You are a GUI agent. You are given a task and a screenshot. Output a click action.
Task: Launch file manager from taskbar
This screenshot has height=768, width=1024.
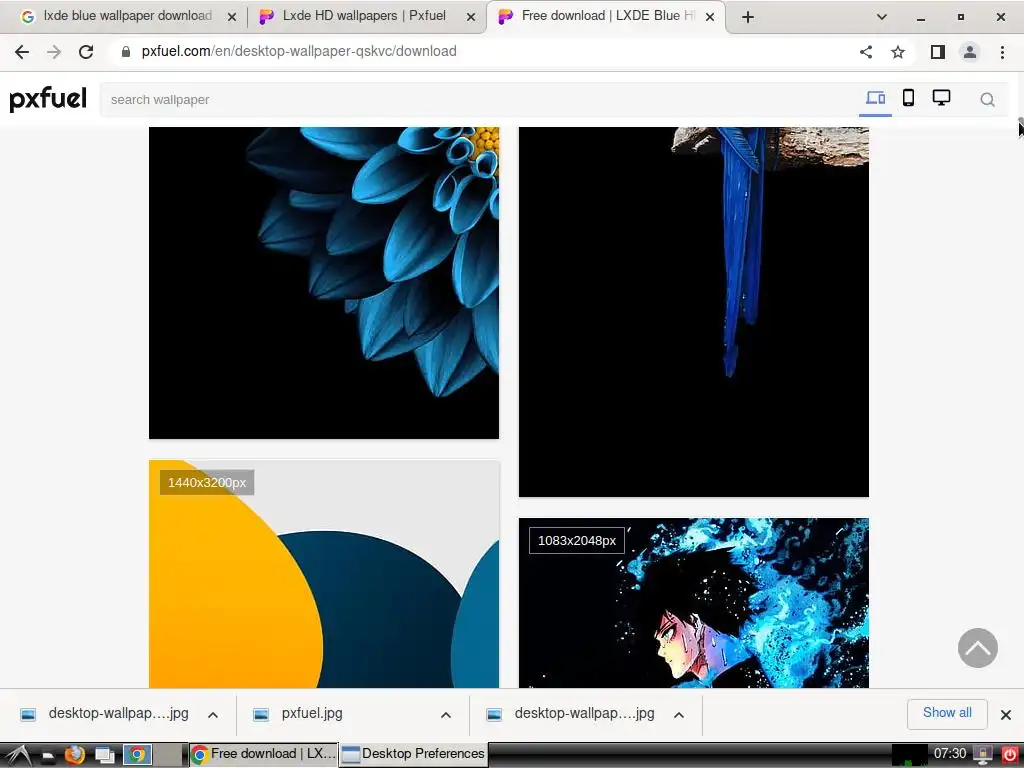click(48, 756)
